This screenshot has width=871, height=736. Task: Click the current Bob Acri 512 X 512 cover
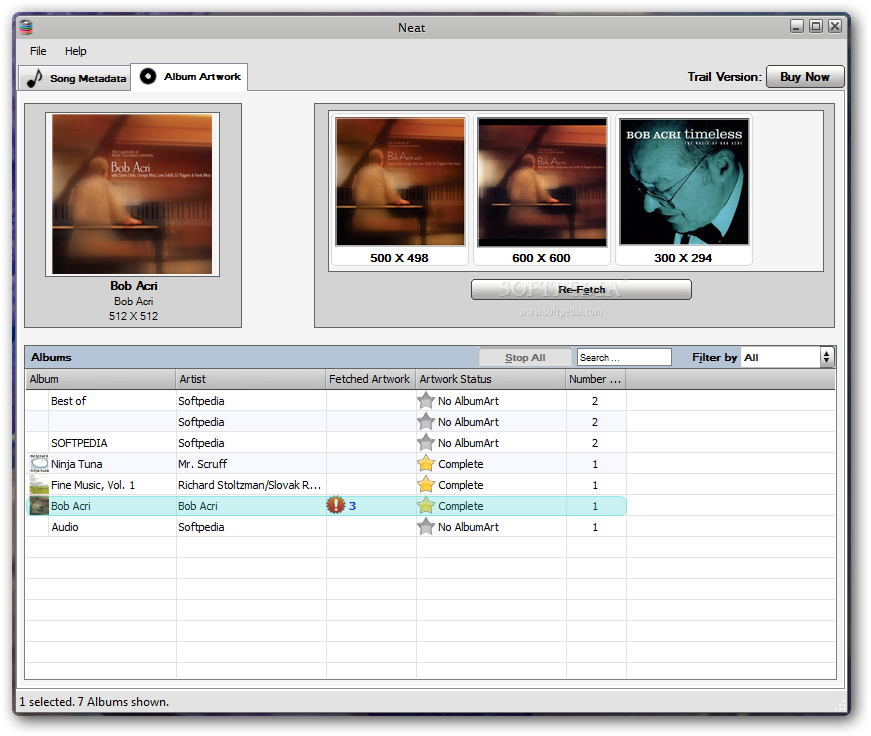(x=132, y=194)
